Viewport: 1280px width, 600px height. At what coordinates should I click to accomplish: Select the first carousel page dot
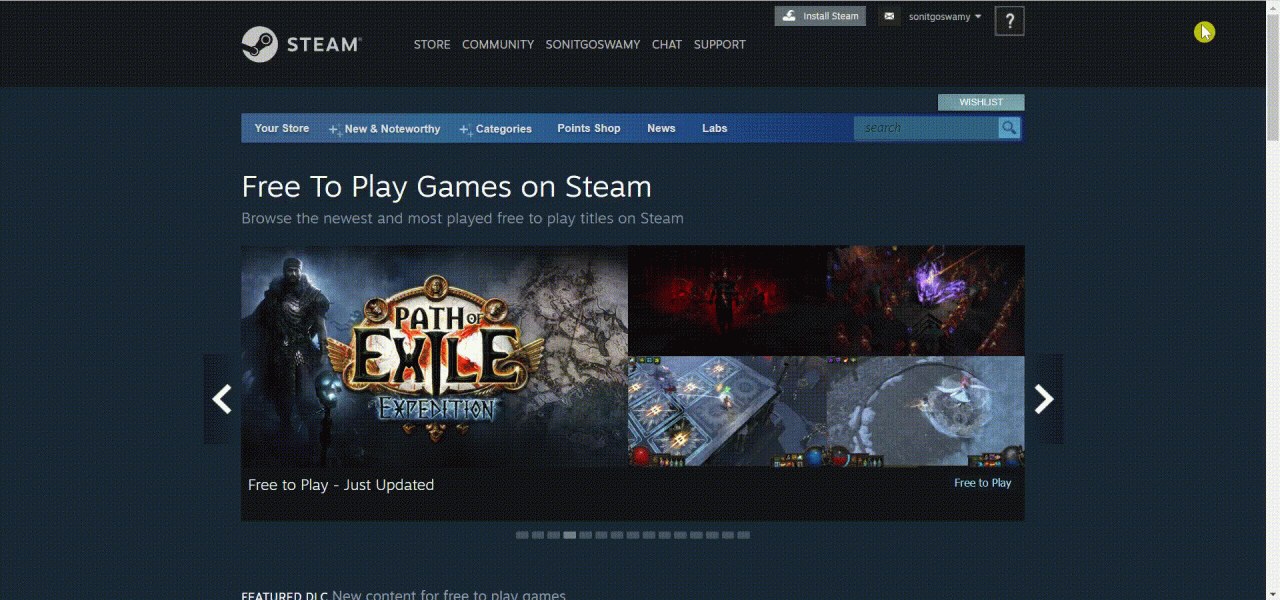point(522,535)
